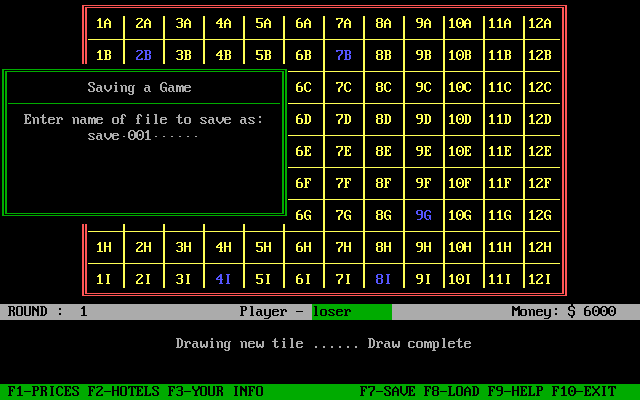
Task: Click 'Enter name of file to save as:' prompt
Action: pos(144,120)
